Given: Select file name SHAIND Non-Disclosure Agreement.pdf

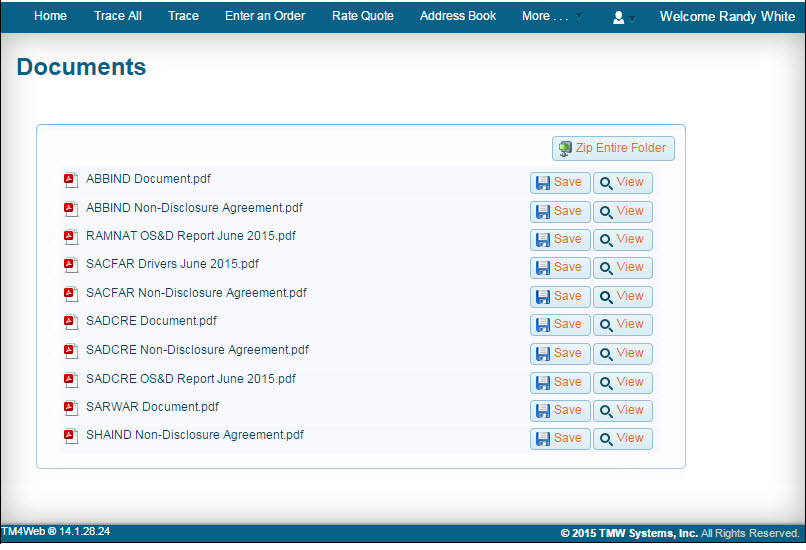Looking at the screenshot, I should coord(195,435).
